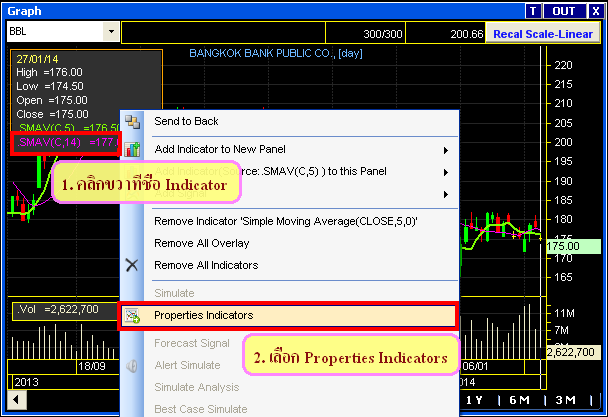Click the T button in title bar
The width and height of the screenshot is (608, 417).
[x=533, y=11]
